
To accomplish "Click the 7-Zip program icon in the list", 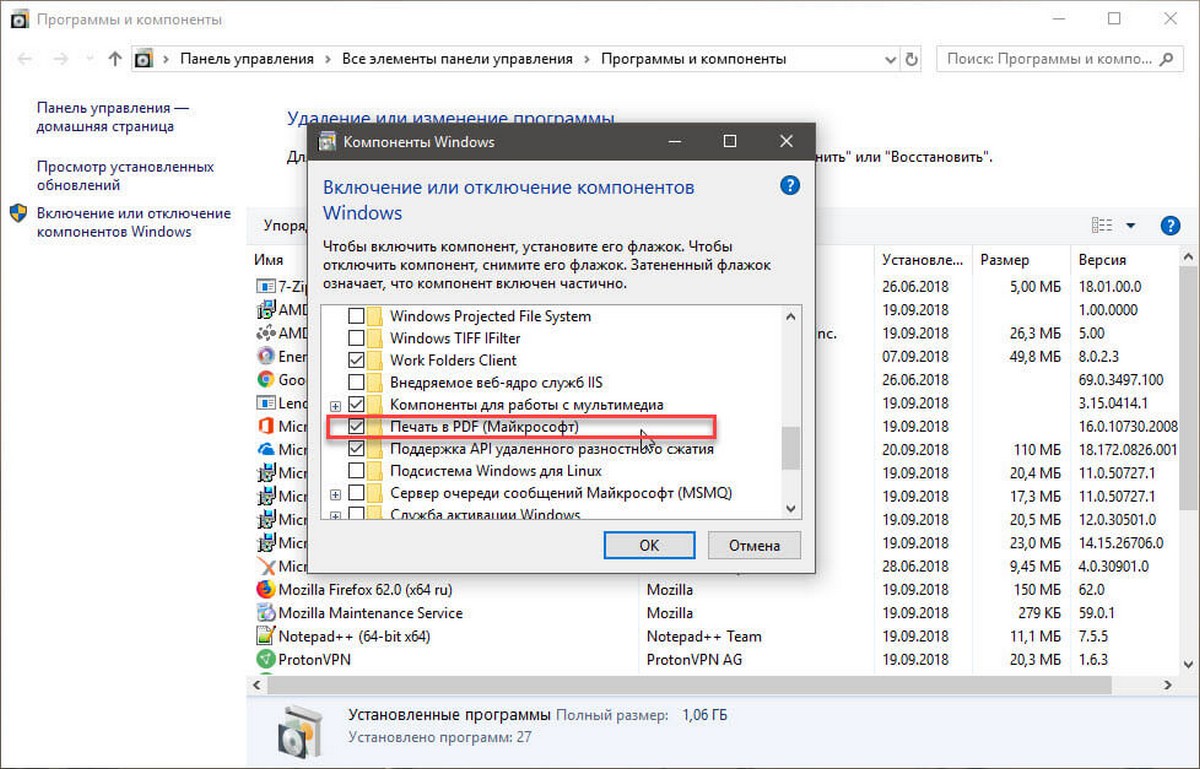I will 265,286.
